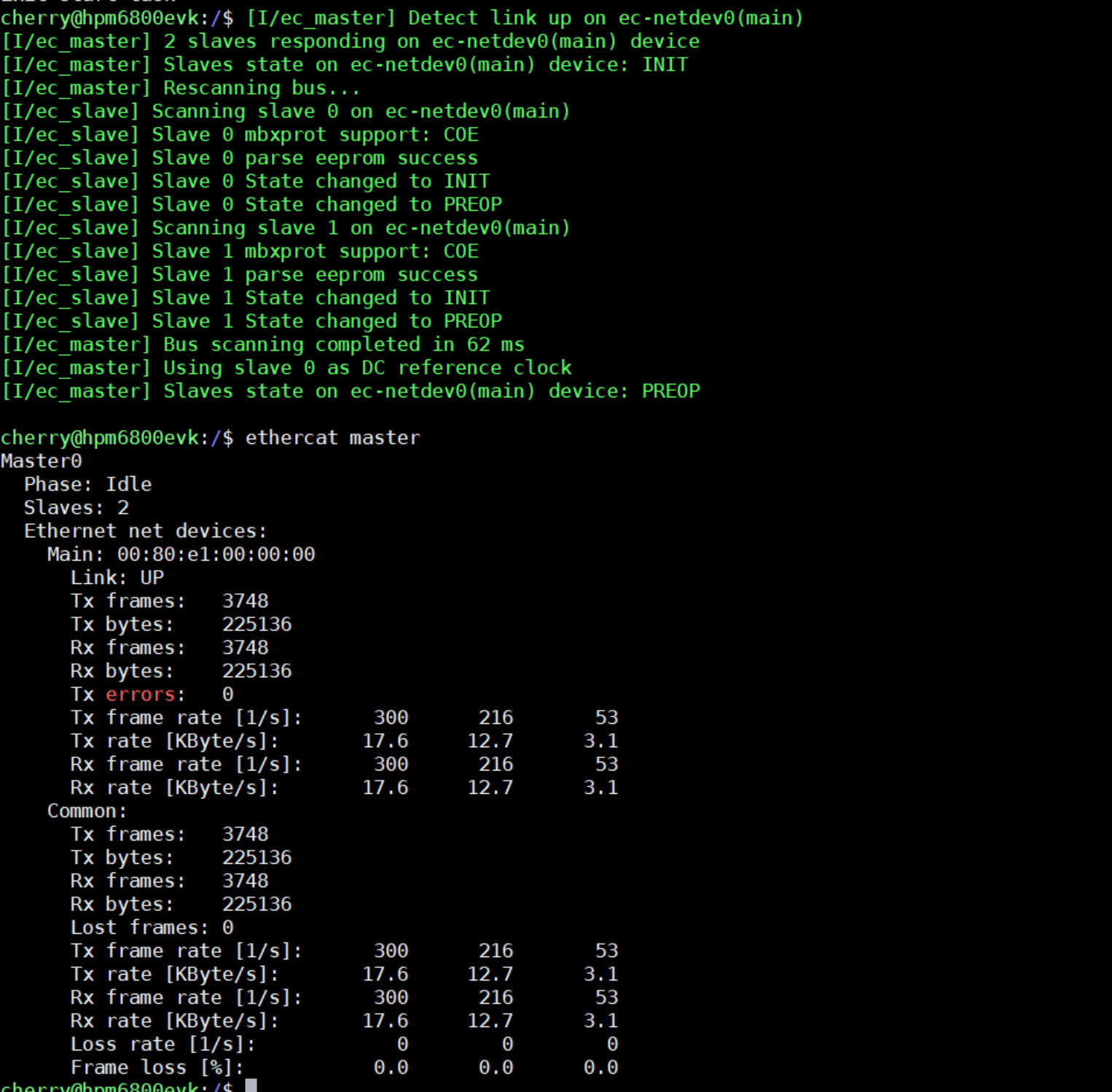Click the terminal cursor at bottom prompt
The height and width of the screenshot is (1092, 1112).
point(251,1086)
